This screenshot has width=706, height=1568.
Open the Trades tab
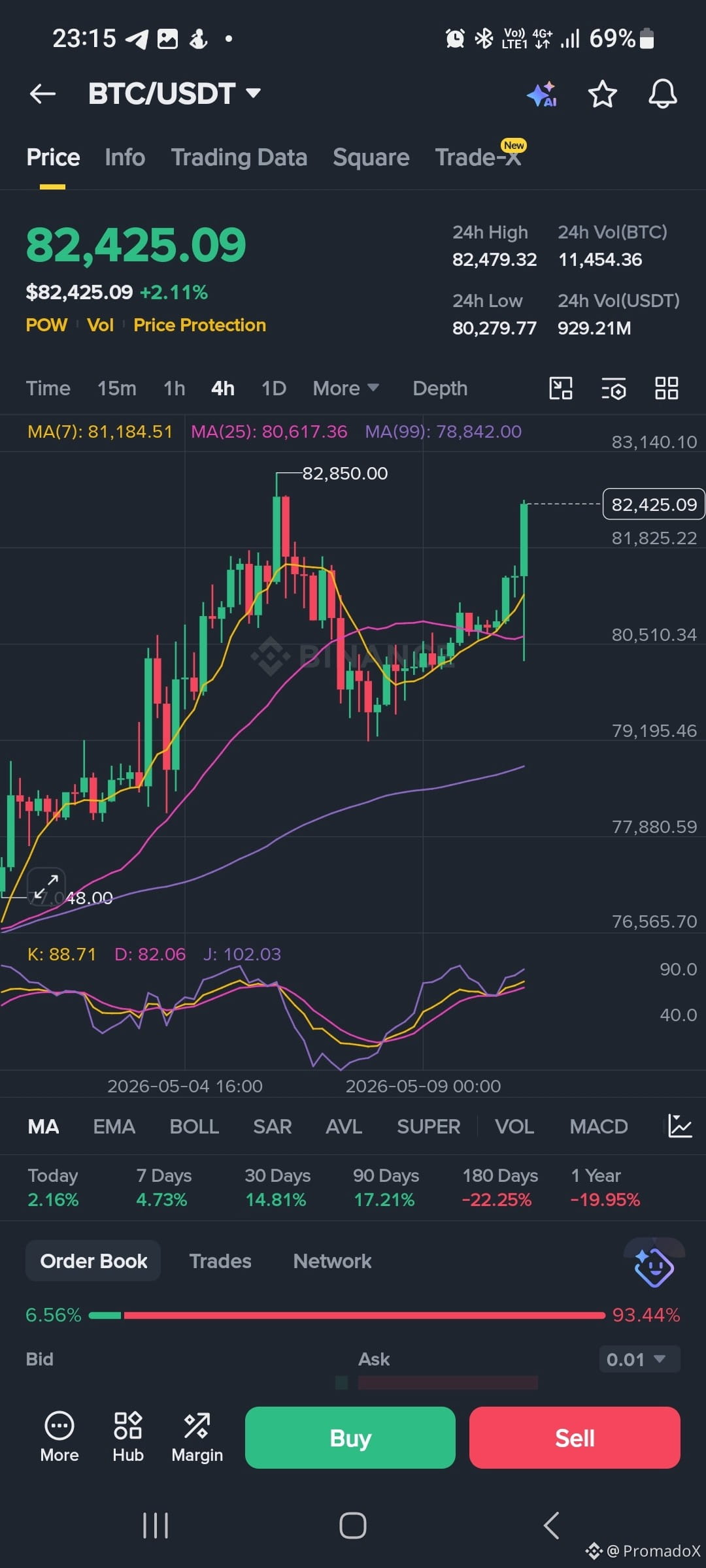pyautogui.click(x=220, y=1261)
